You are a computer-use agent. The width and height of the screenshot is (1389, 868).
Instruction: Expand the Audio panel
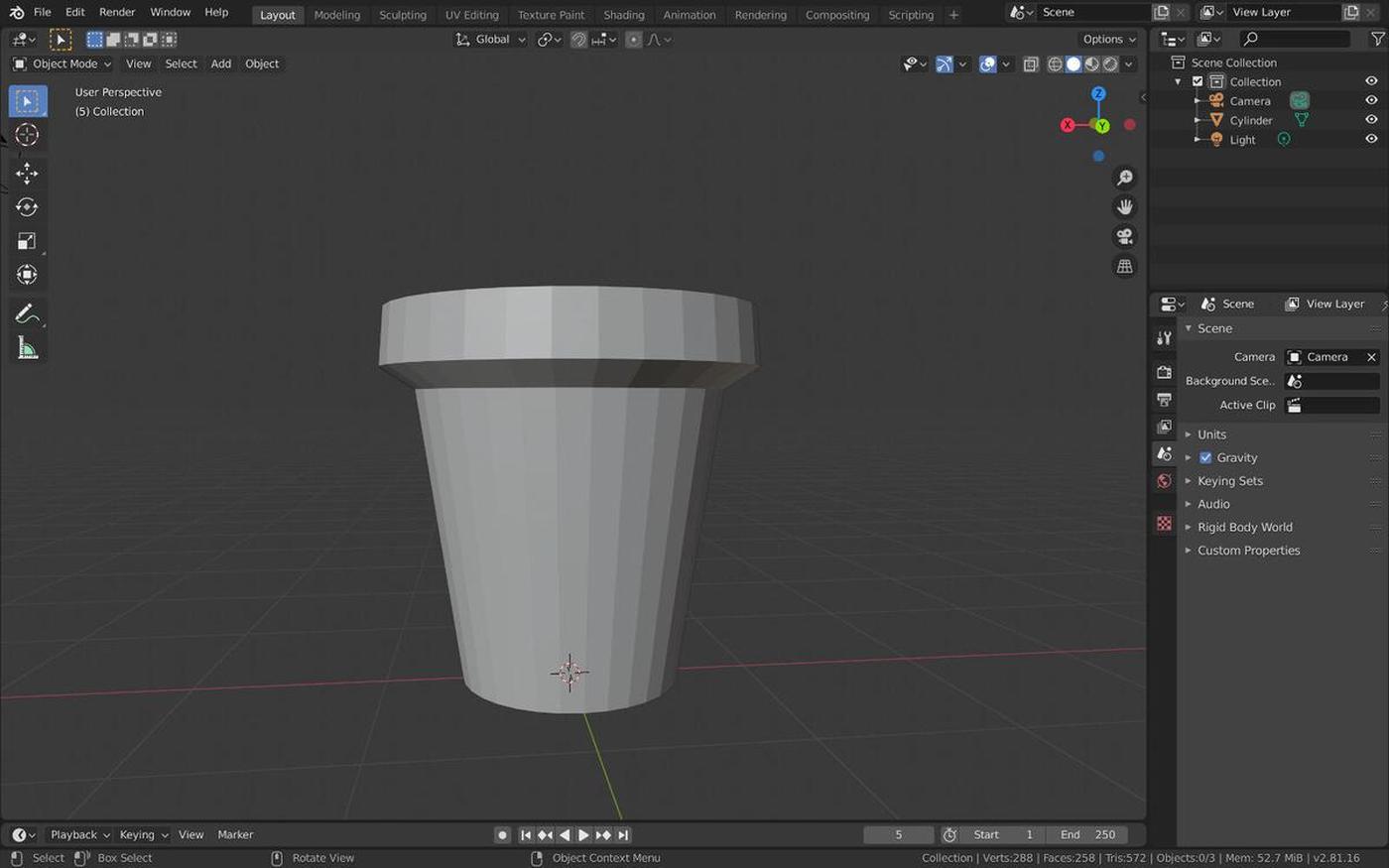click(x=1213, y=504)
